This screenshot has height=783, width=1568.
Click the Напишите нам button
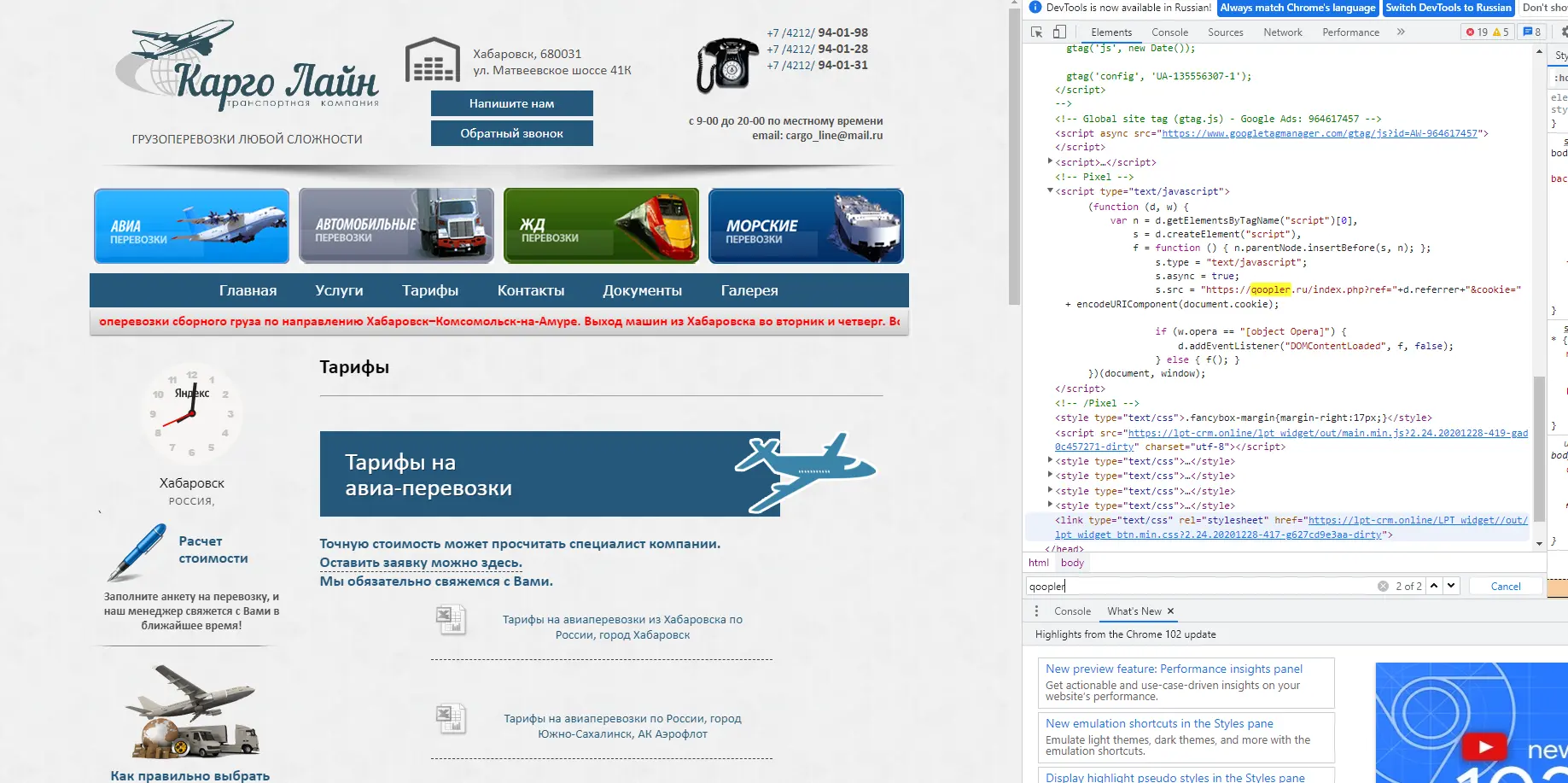pos(511,103)
